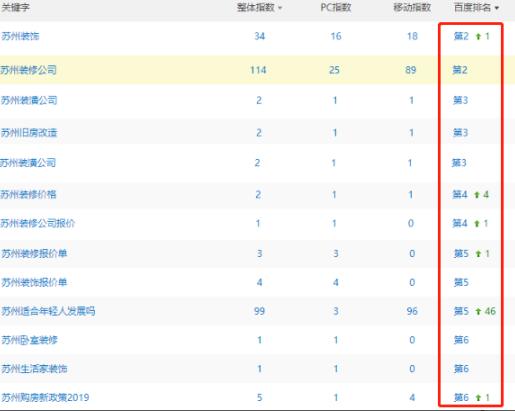Click the 移动指数 column header
The height and width of the screenshot is (411, 515).
tap(412, 7)
